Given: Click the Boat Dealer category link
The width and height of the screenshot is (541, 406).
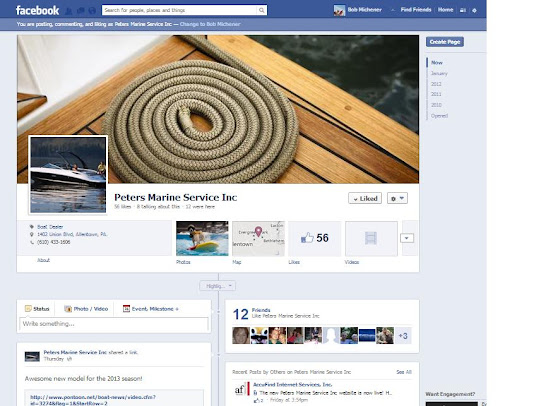Looking at the screenshot, I should click(50, 227).
